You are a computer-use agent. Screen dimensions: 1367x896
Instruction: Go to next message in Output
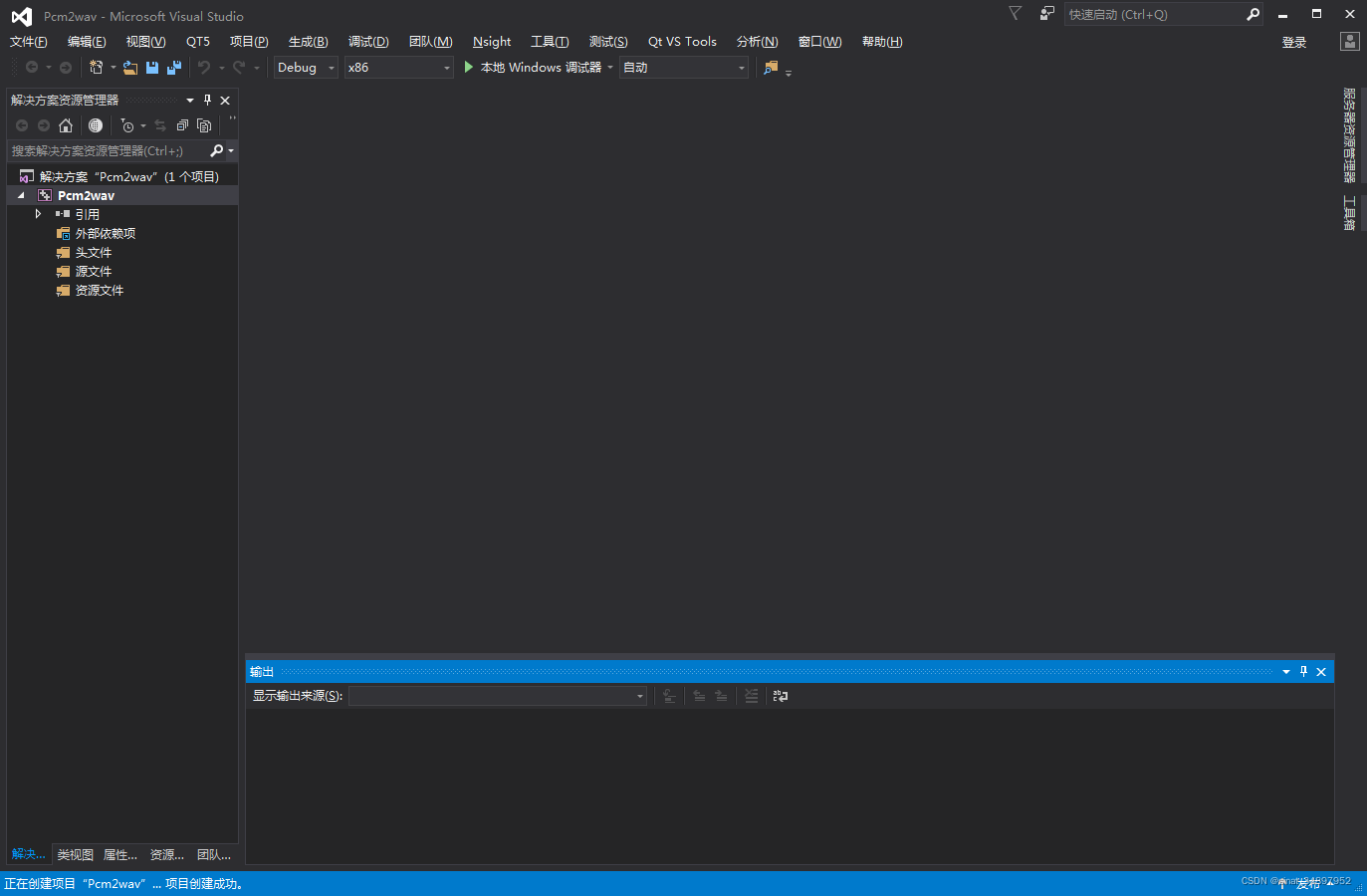[x=721, y=696]
